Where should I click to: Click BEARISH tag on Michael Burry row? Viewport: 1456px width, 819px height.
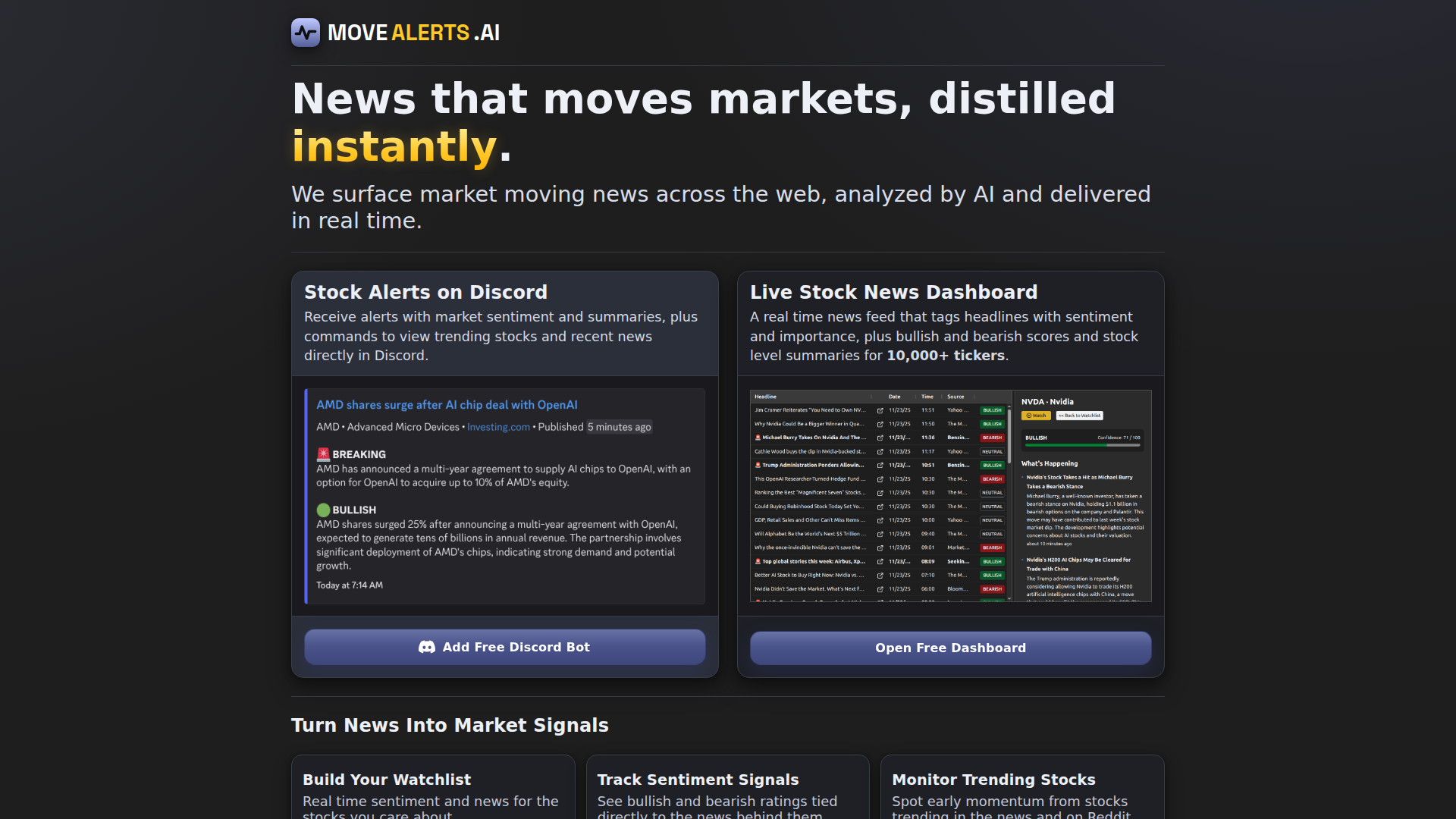point(992,438)
